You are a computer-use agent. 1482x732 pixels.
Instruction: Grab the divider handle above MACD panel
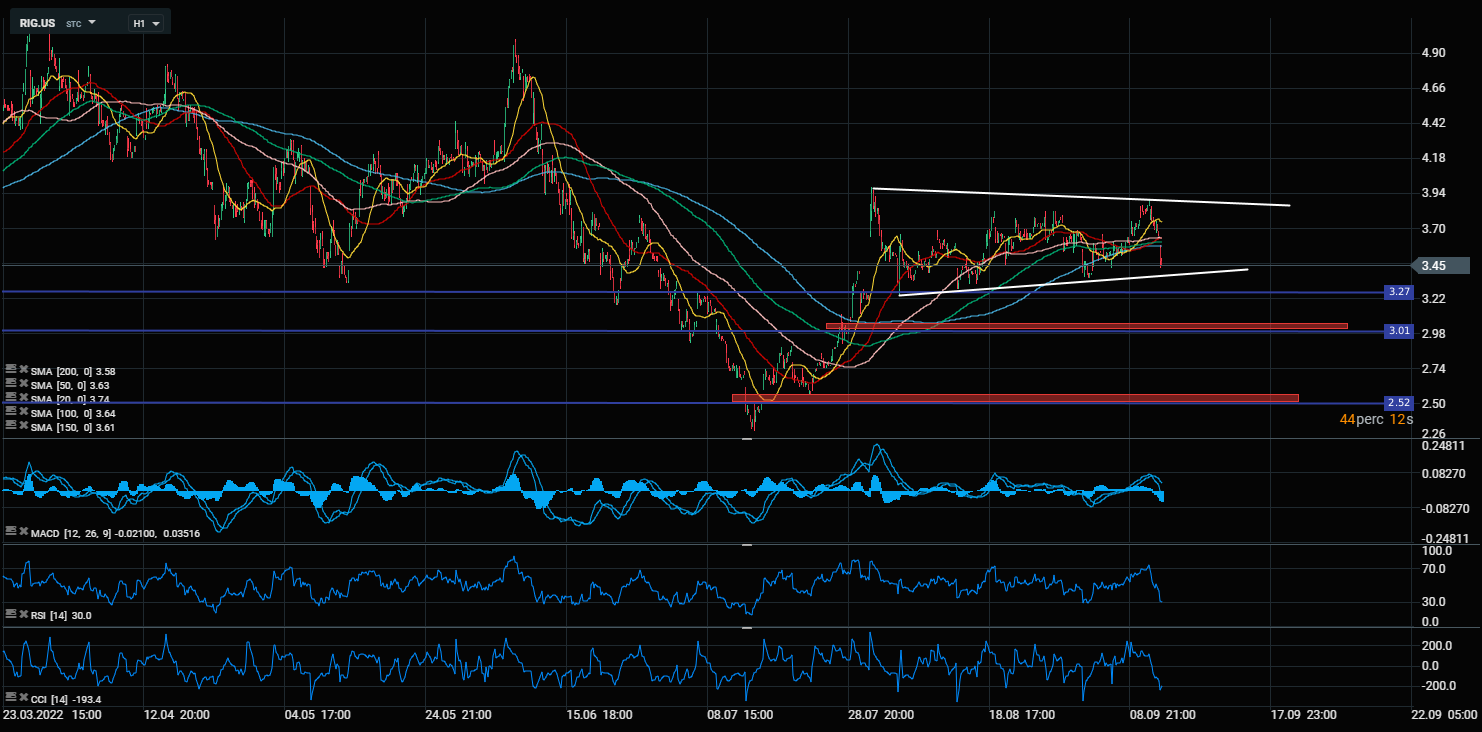click(x=747, y=439)
